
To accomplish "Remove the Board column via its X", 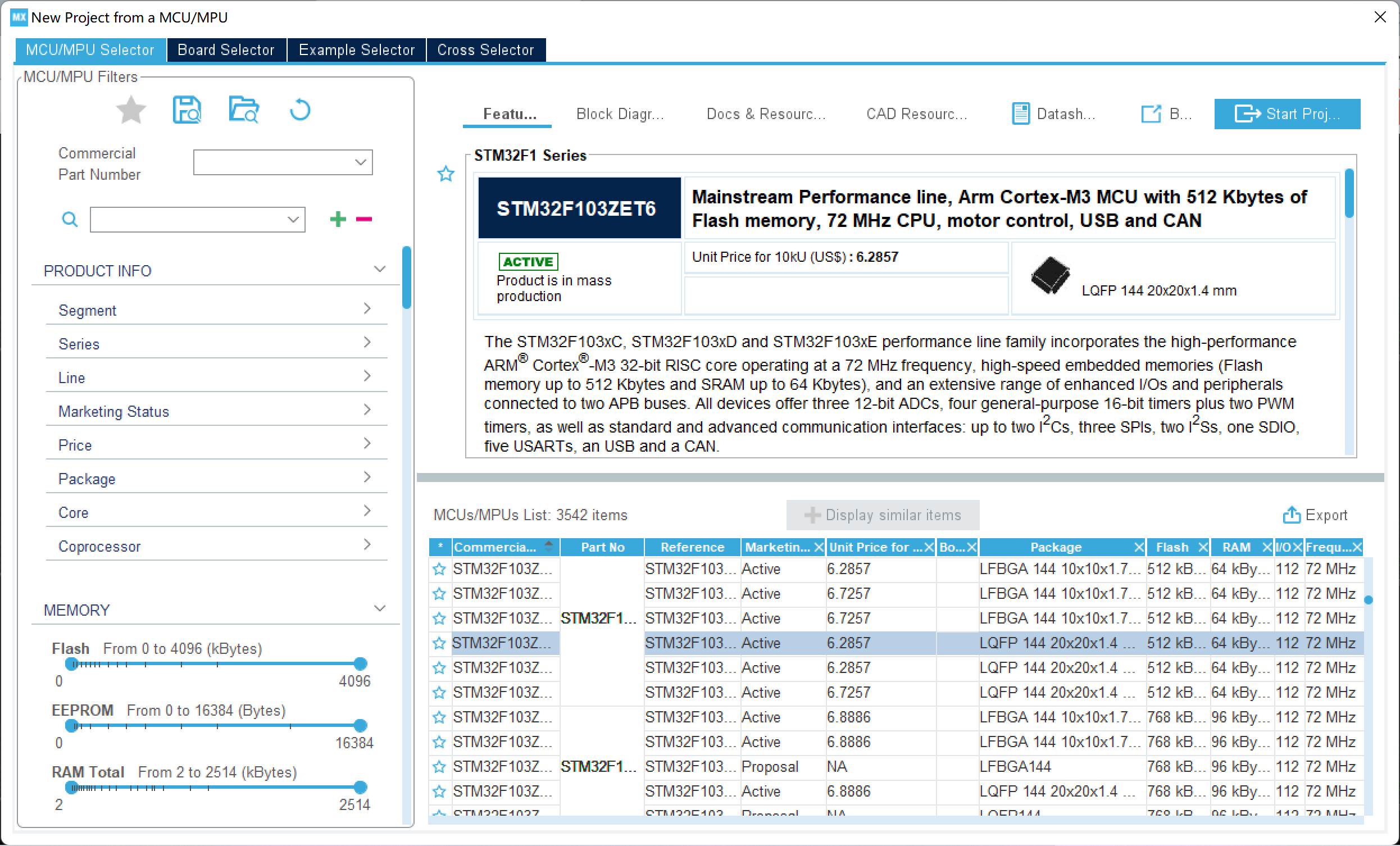I will (x=971, y=547).
